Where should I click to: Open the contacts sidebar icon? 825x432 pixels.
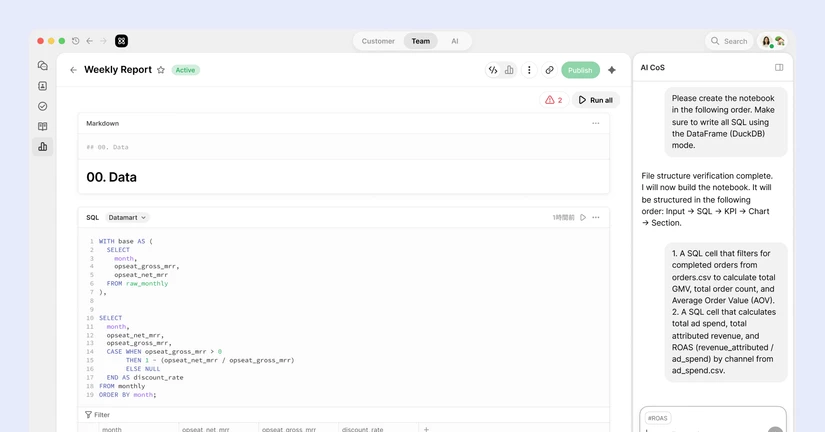coord(43,86)
